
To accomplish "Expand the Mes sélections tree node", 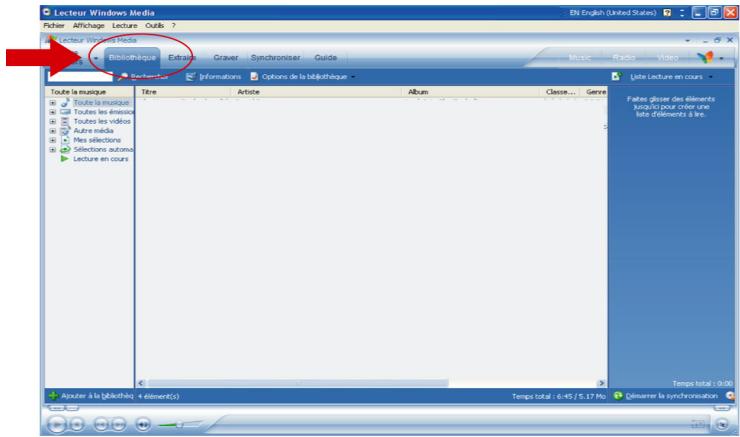I will (x=52, y=140).
